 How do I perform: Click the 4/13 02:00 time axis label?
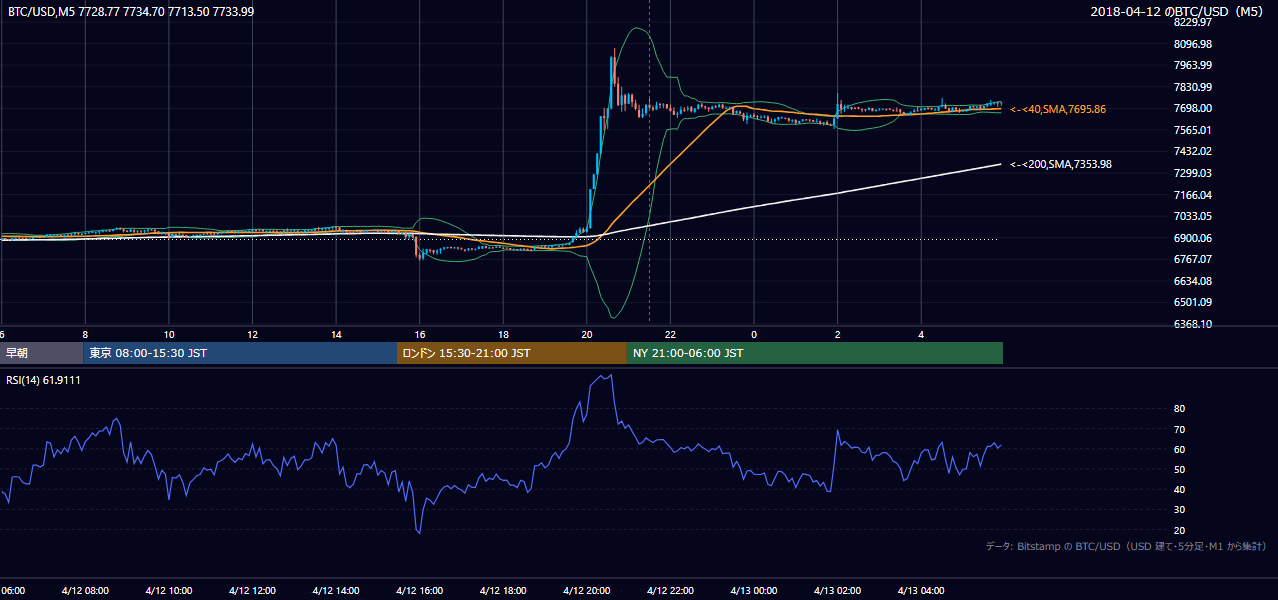tap(838, 590)
